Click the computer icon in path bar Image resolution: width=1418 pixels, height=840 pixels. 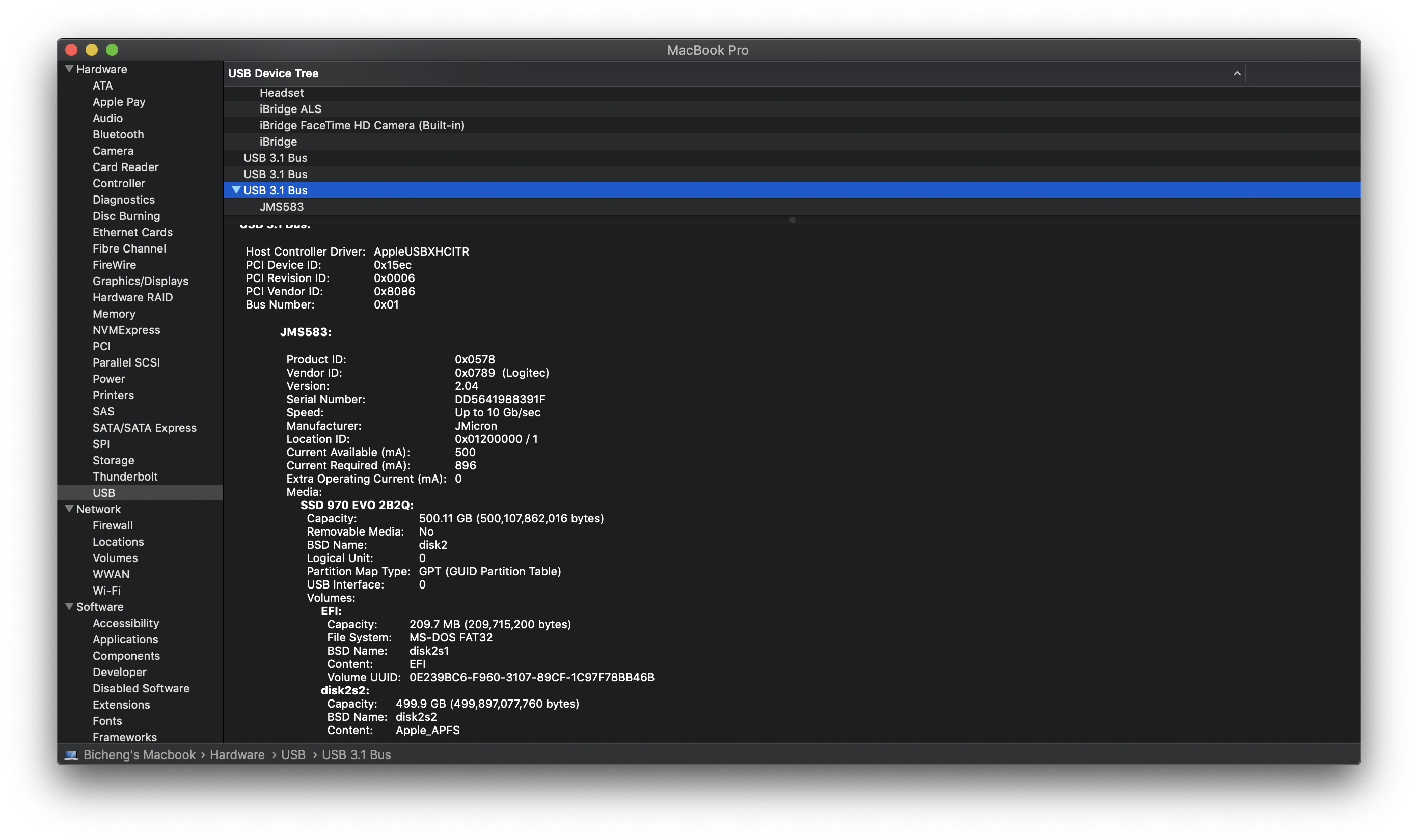(x=71, y=755)
